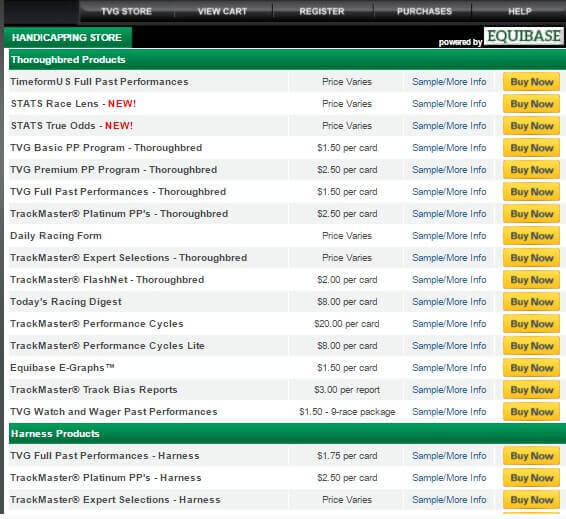Buy Now for TrackMaster Platinum PP's Thoroughbred
The width and height of the screenshot is (566, 519).
click(x=531, y=214)
